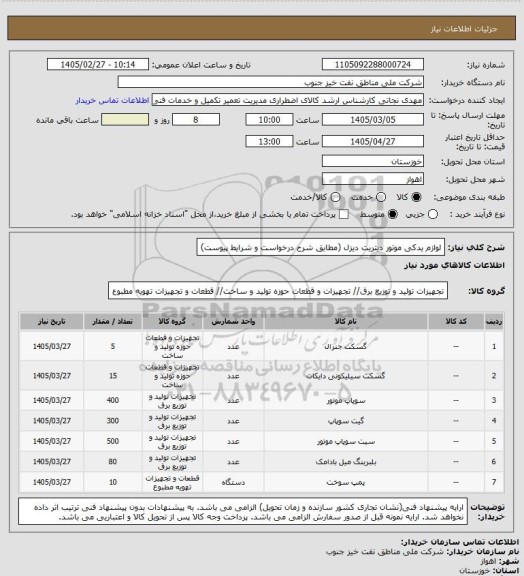Click the تعداد / مقدار column header
524x576 pixels.
[x=112, y=321]
